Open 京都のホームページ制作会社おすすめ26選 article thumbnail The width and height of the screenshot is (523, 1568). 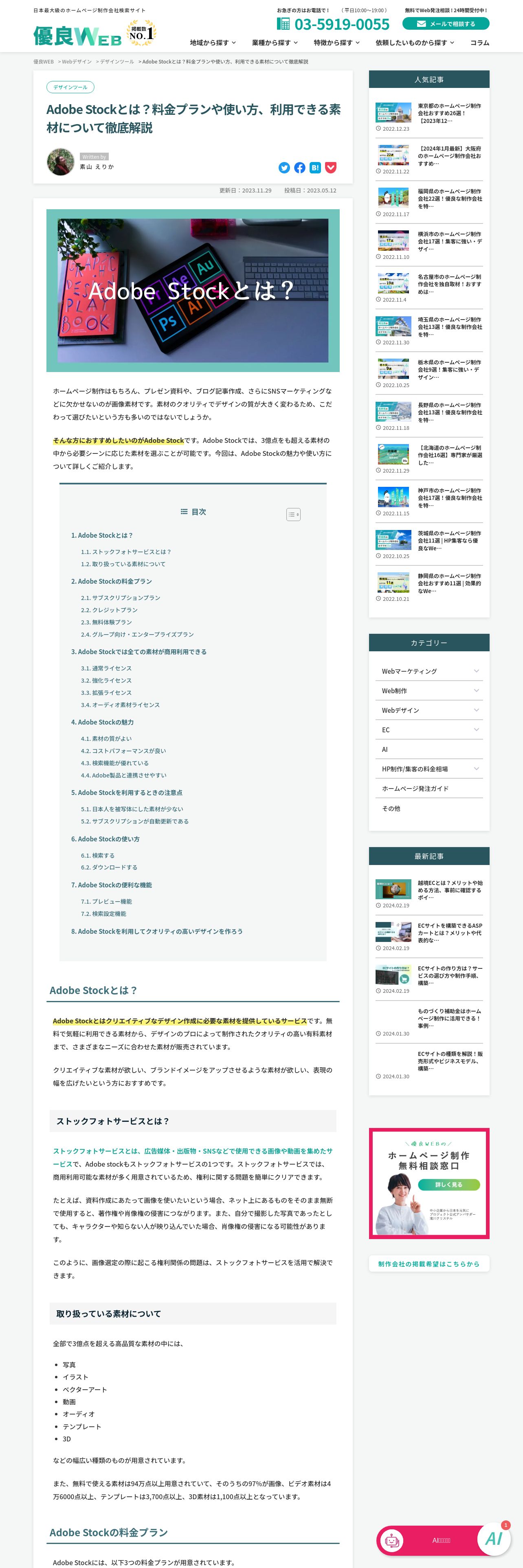pyautogui.click(x=393, y=113)
